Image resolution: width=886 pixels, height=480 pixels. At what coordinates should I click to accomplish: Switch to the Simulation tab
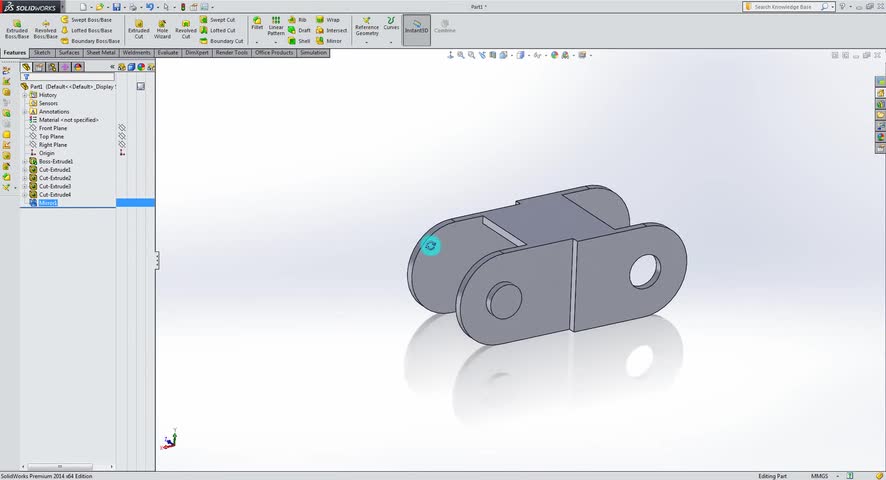(314, 53)
